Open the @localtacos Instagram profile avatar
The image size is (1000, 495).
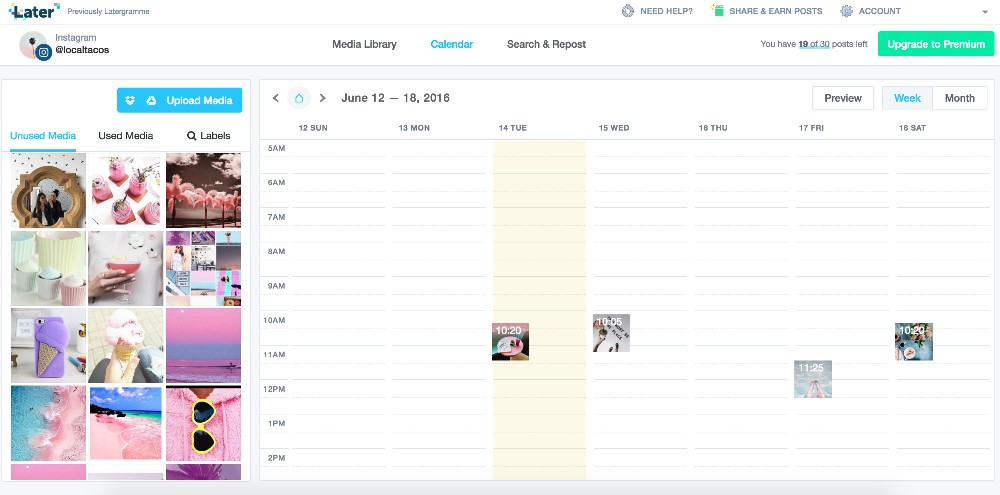click(34, 45)
